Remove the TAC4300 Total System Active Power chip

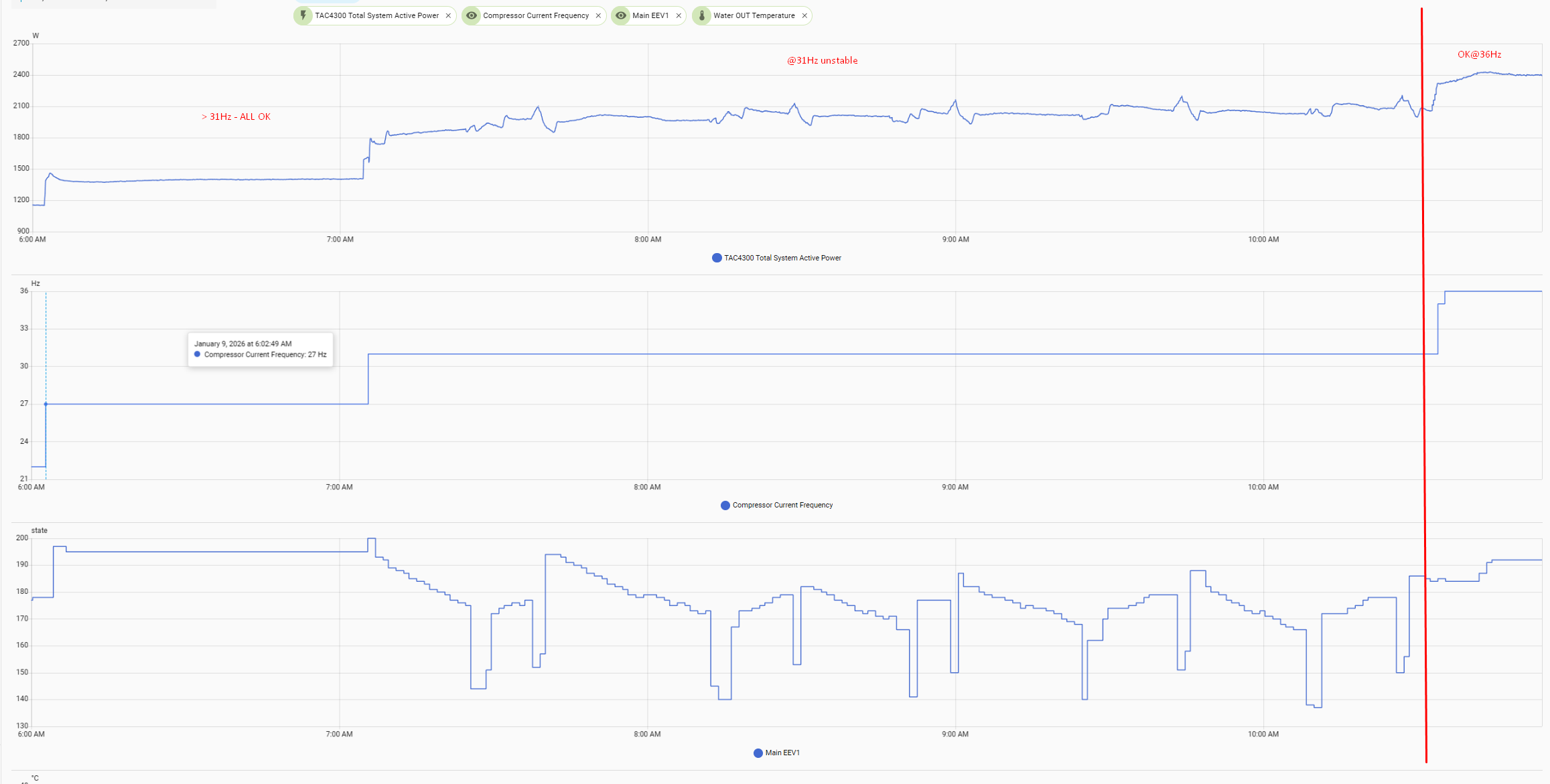(448, 15)
